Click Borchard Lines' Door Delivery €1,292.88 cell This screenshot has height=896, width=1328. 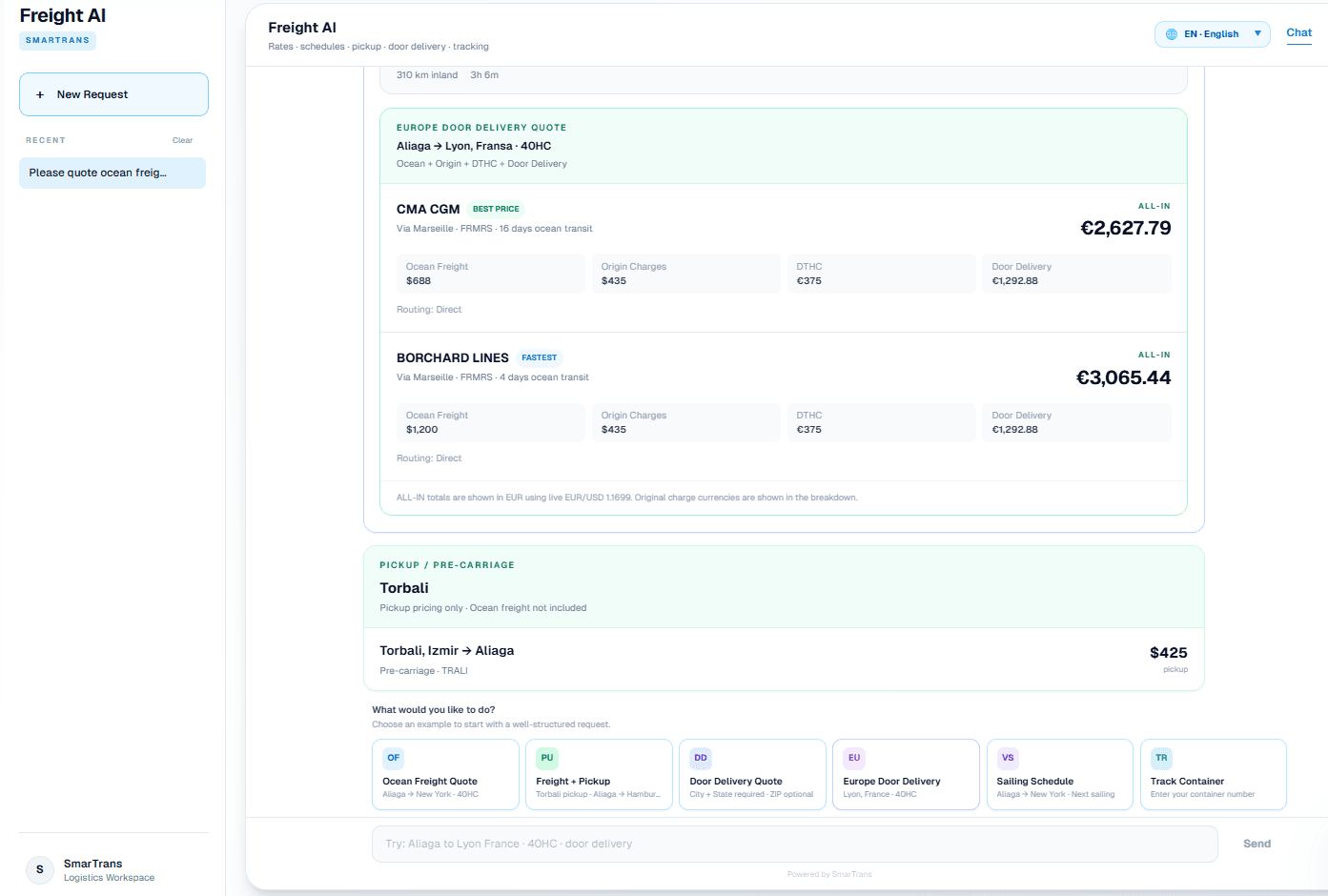pos(1077,422)
